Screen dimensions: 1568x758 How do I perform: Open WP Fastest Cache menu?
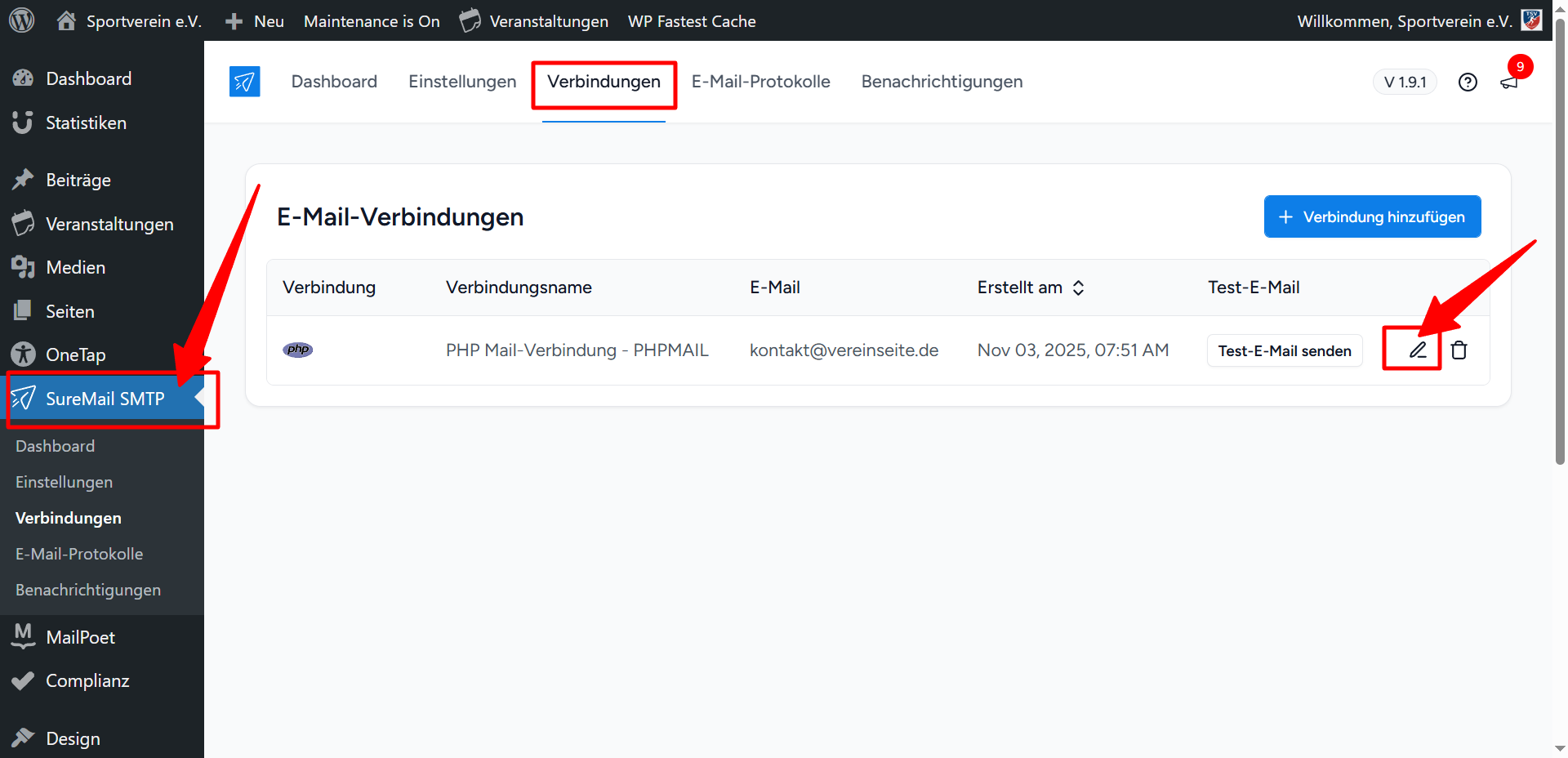(x=692, y=21)
